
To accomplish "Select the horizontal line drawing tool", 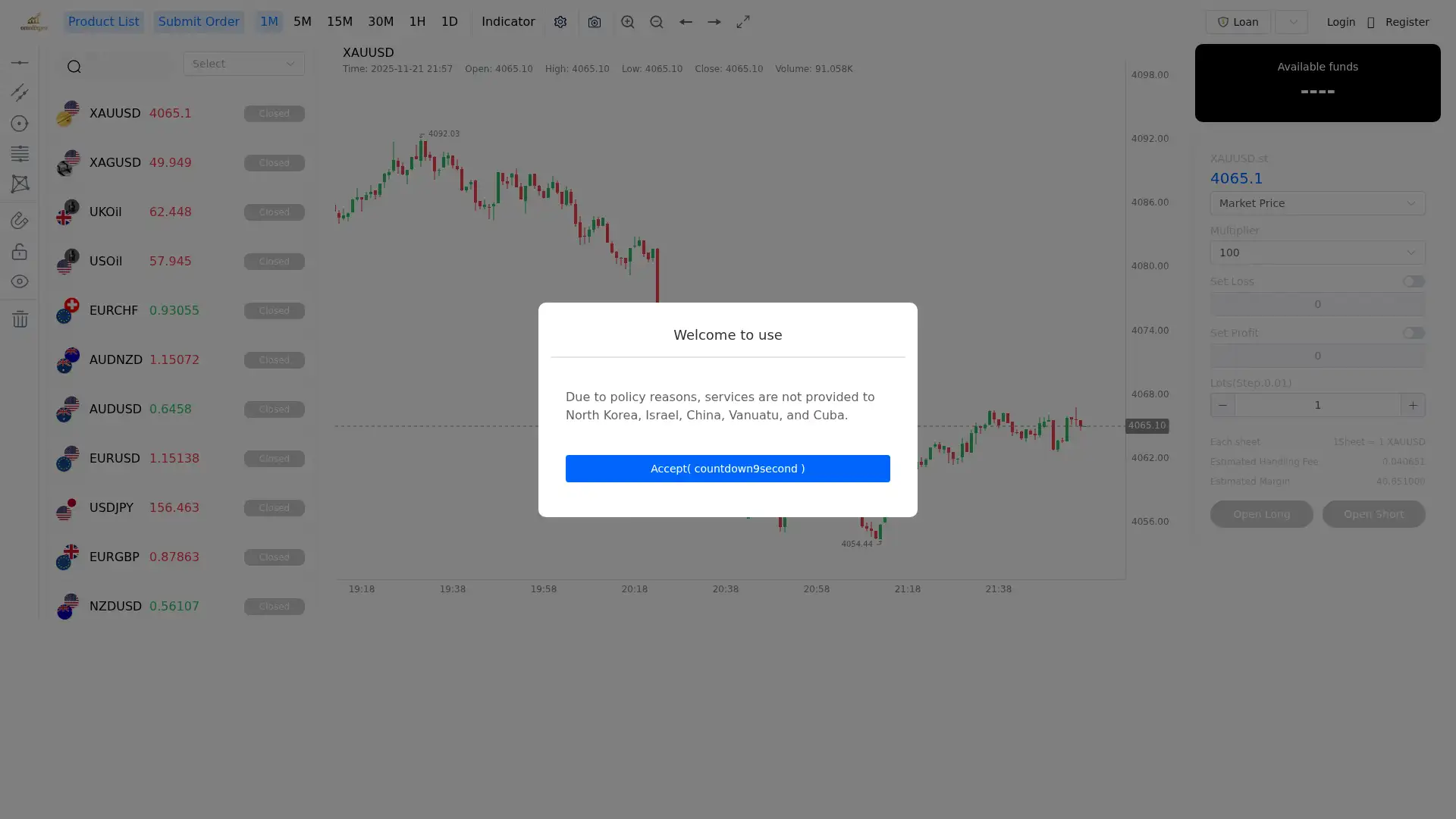I will pos(20,62).
